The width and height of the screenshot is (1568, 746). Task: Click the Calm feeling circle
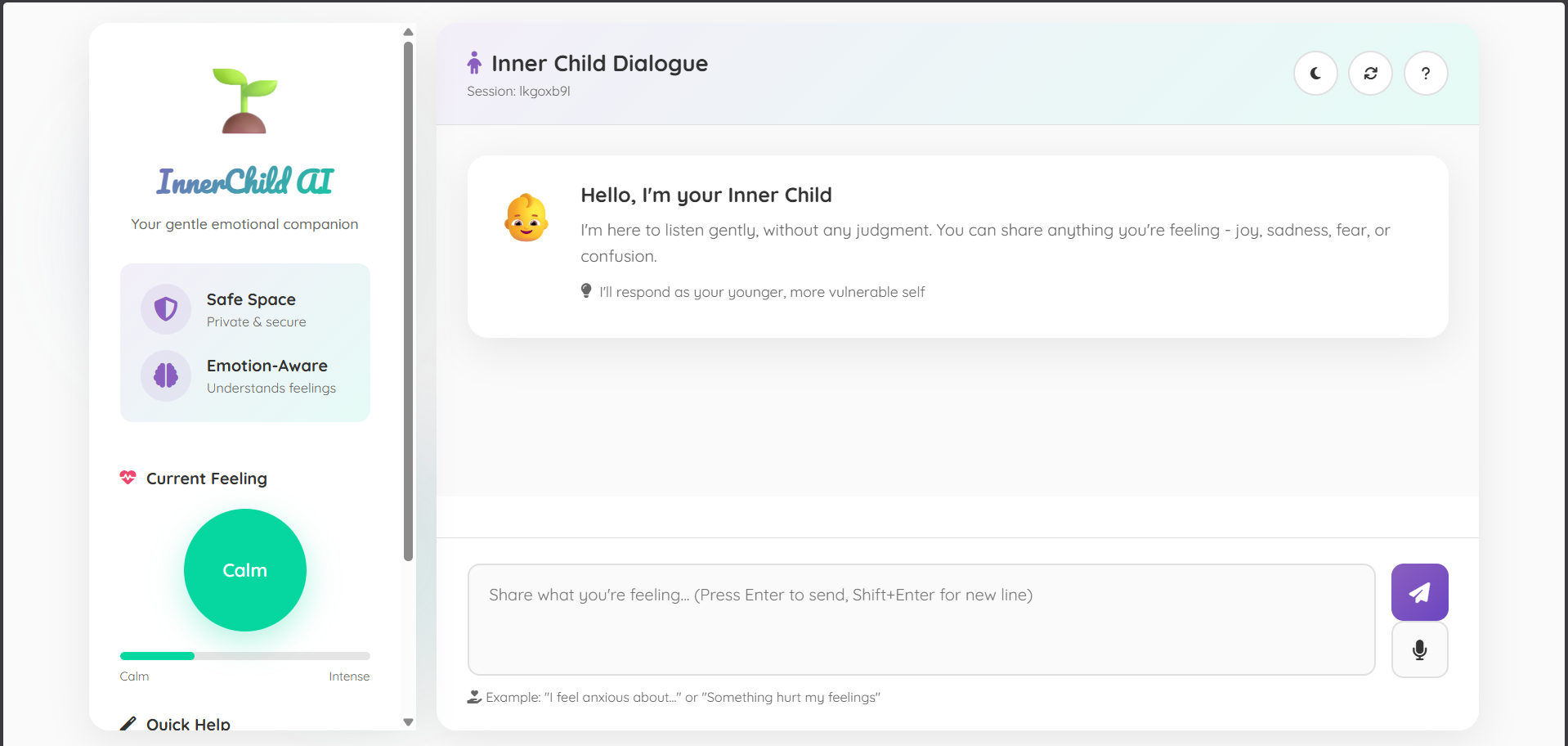[245, 570]
